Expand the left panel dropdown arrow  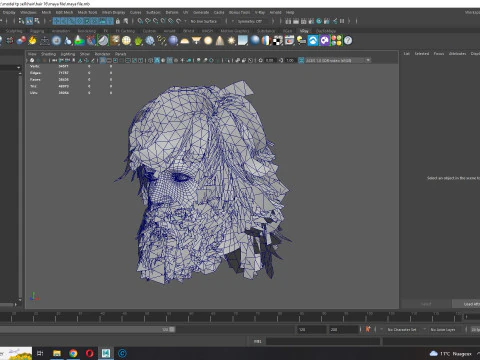[x=18, y=67]
